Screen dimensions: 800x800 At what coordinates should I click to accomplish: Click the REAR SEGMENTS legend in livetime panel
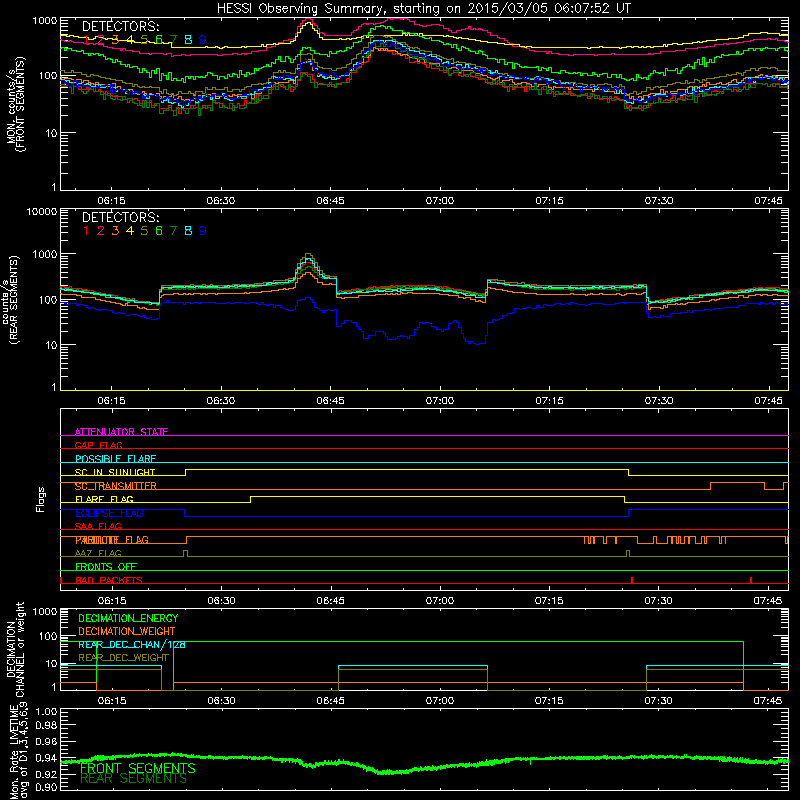(134, 779)
